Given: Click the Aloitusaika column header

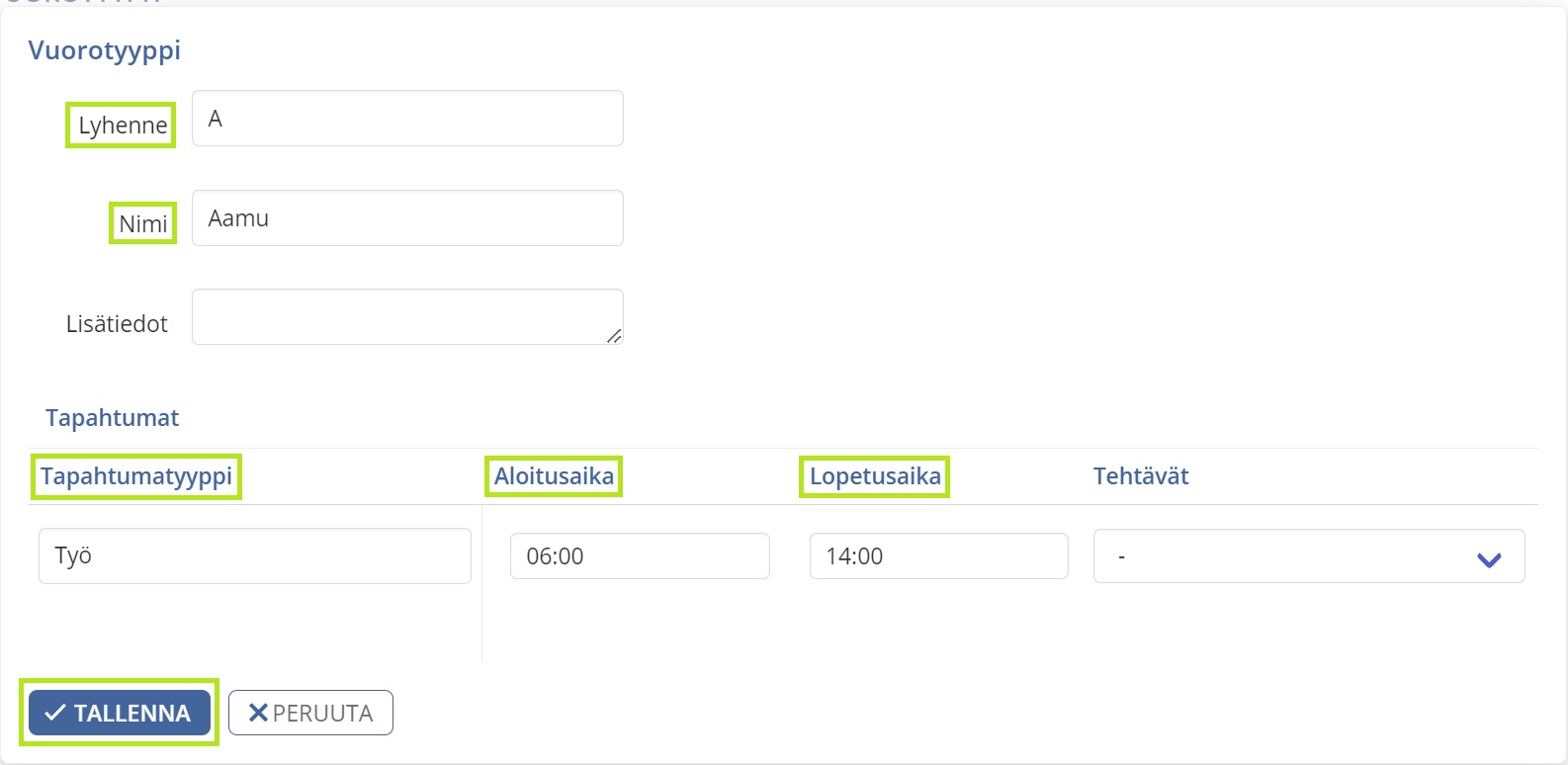Looking at the screenshot, I should pyautogui.click(x=553, y=475).
